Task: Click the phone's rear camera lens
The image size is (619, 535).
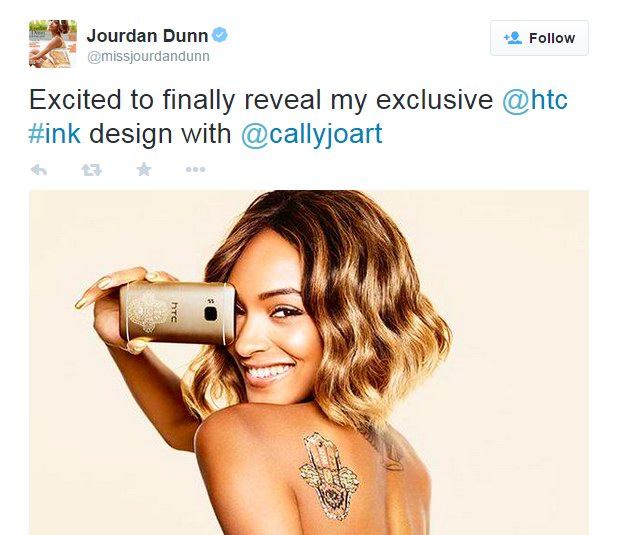Action: 211,314
